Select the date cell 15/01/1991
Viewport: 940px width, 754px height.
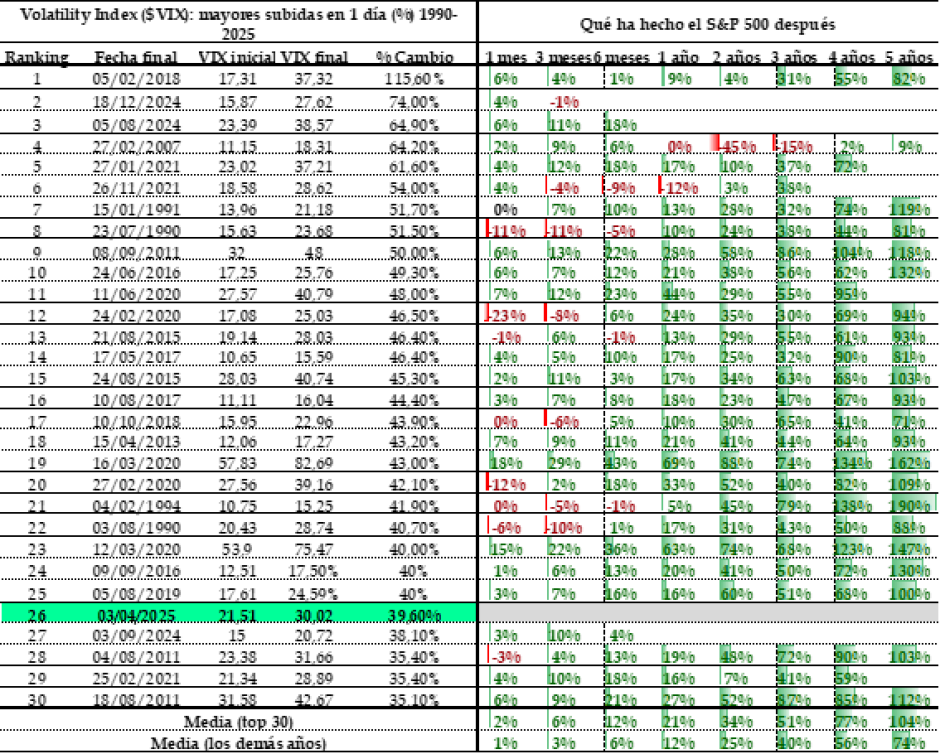tap(136, 210)
